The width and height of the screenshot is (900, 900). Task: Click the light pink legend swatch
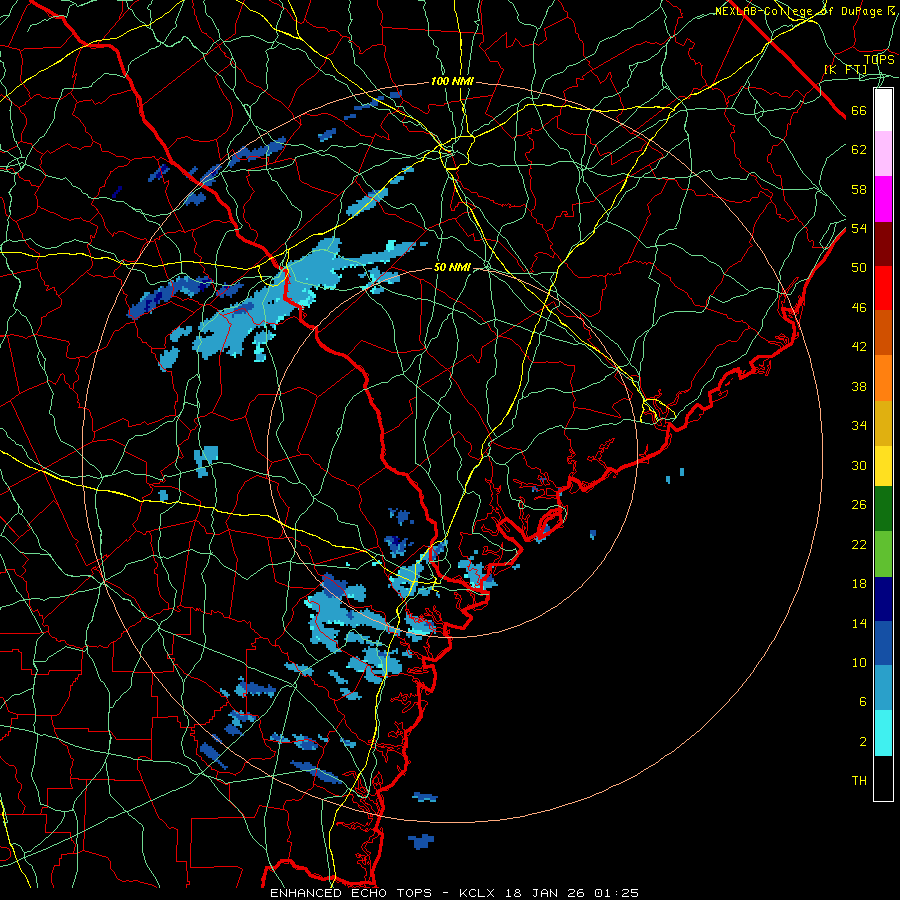pos(883,154)
